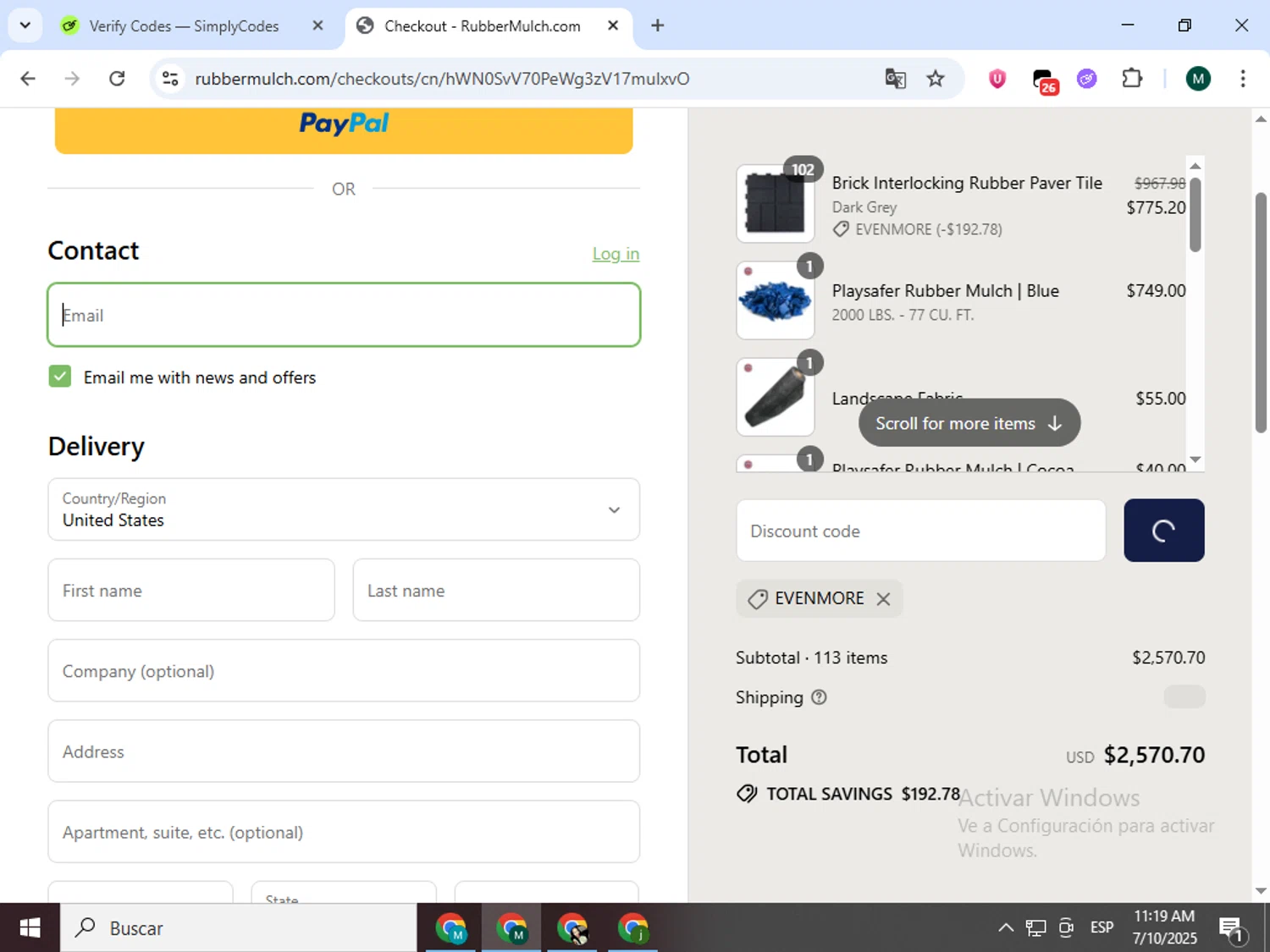Click the ESP language indicator
The image size is (1270, 952).
1102,928
